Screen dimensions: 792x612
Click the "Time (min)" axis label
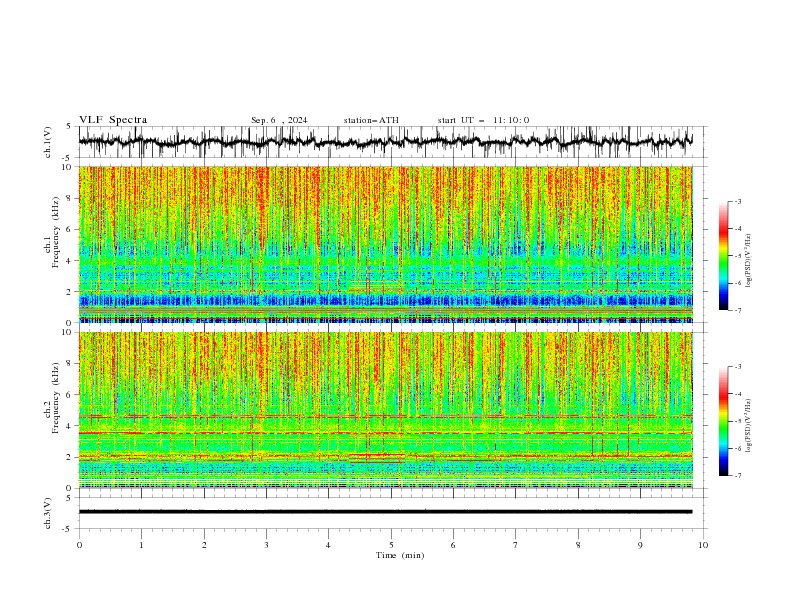pyautogui.click(x=400, y=555)
